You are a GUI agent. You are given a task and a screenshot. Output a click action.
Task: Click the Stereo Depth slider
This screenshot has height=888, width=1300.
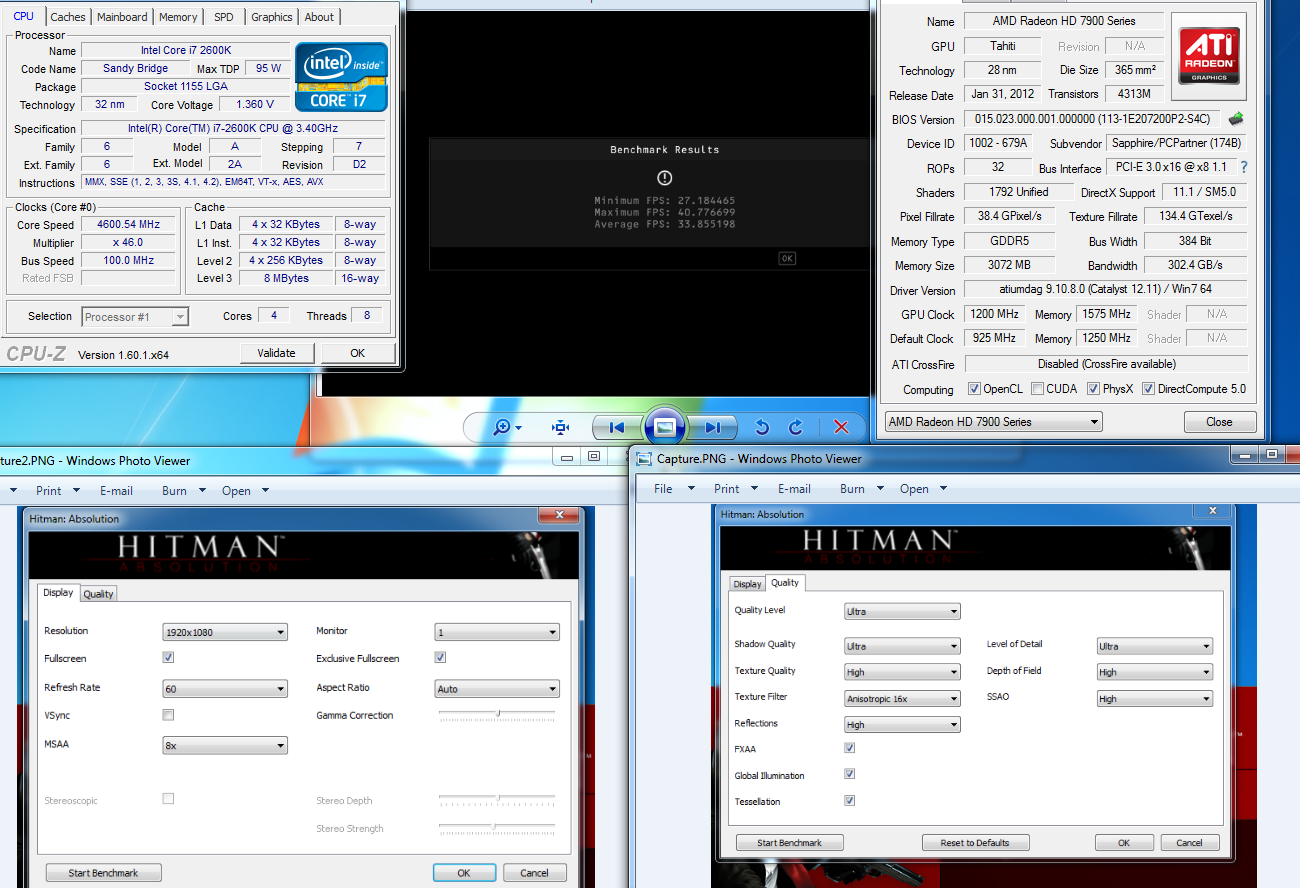click(x=497, y=799)
